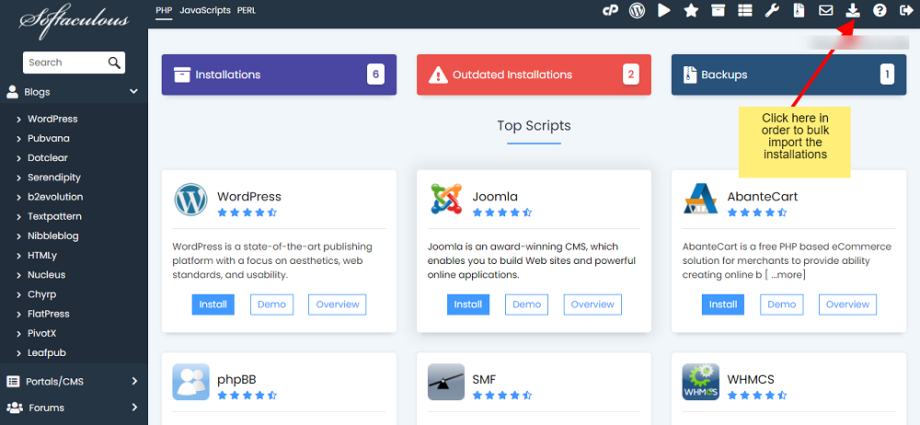The image size is (920, 425).
Task: Click the Forums people icon in sidebar
Action: [x=14, y=407]
